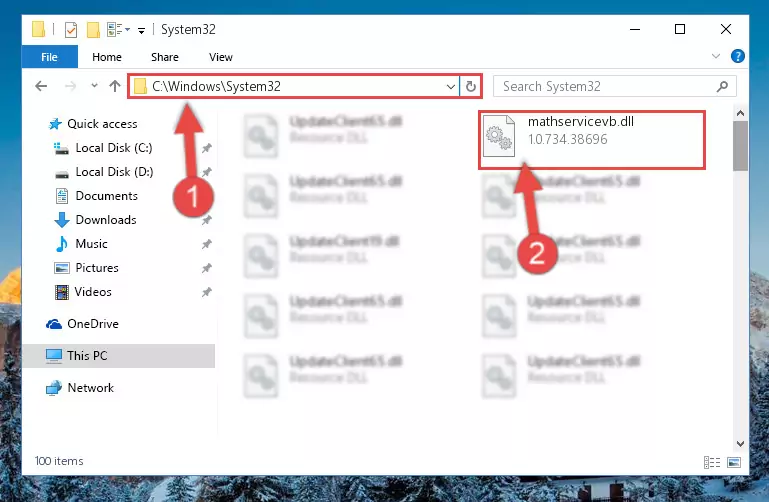Screen dimensions: 769x502
Task: Switch to large icons view button
Action: (734, 462)
